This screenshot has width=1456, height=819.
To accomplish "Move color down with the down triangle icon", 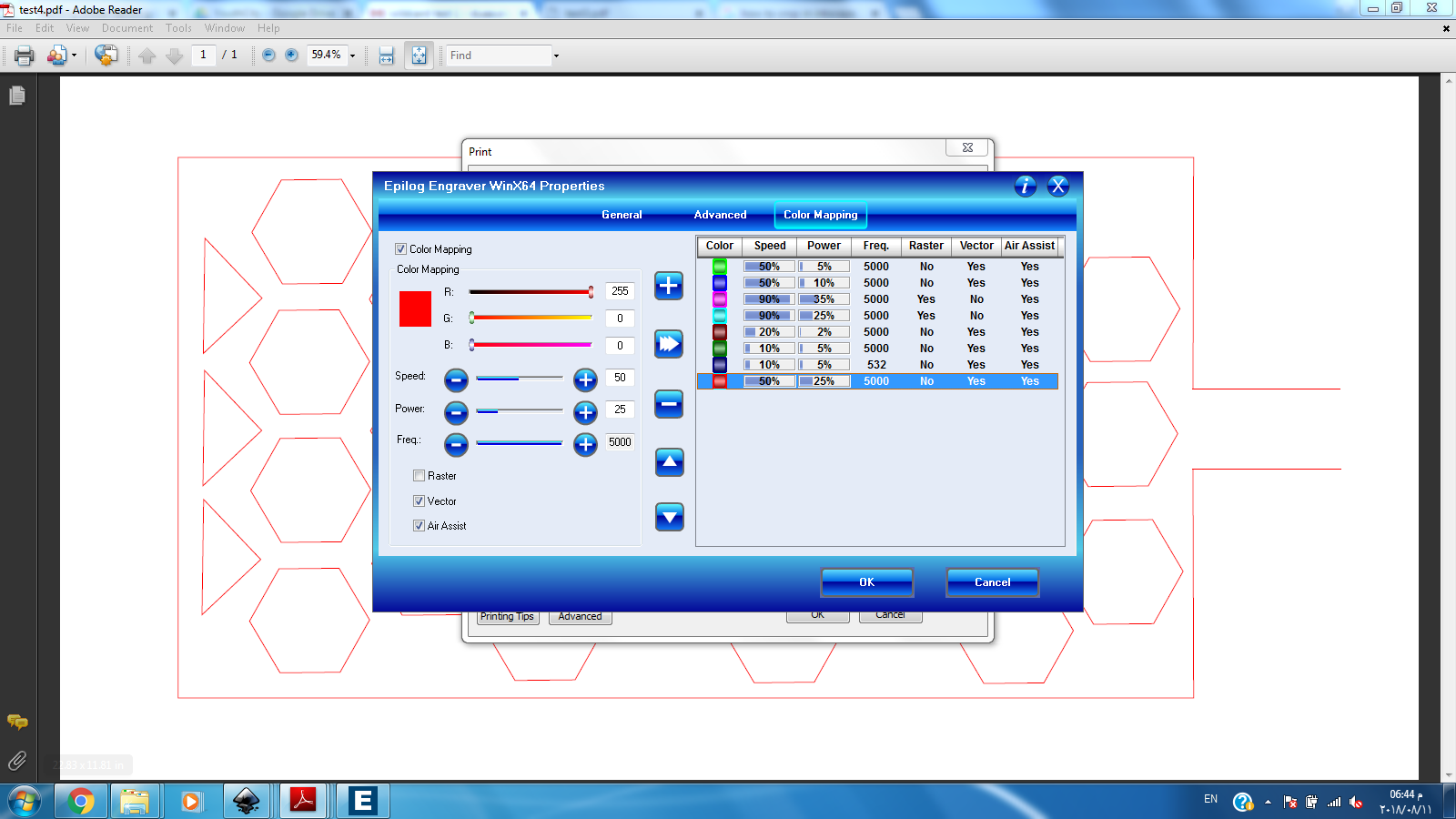I will [669, 518].
